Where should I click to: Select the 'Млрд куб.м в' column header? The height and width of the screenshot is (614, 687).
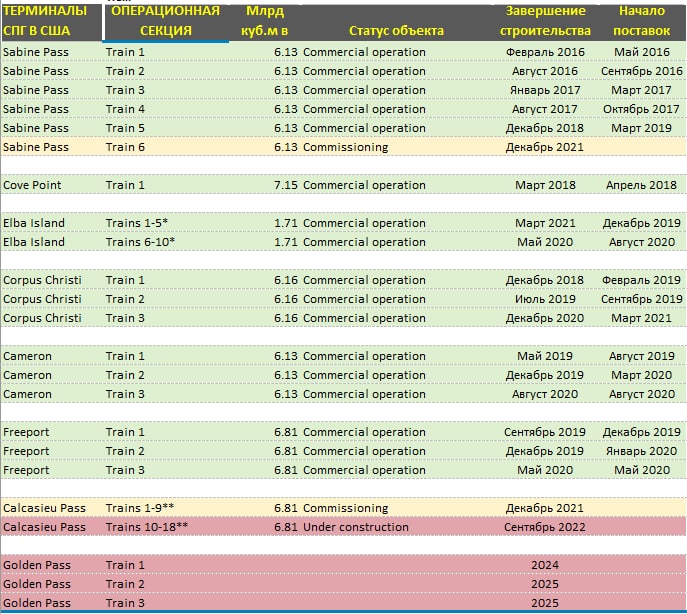[265, 21]
